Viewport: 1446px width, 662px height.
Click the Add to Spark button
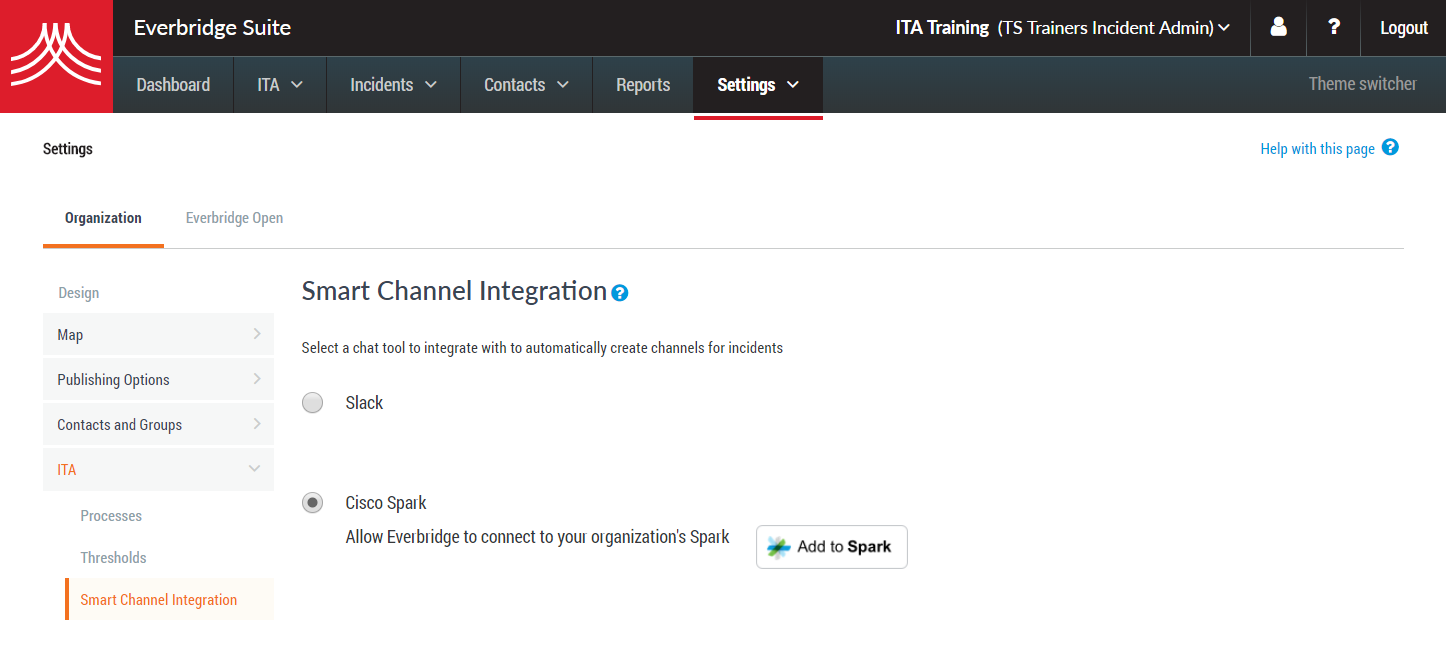[832, 547]
